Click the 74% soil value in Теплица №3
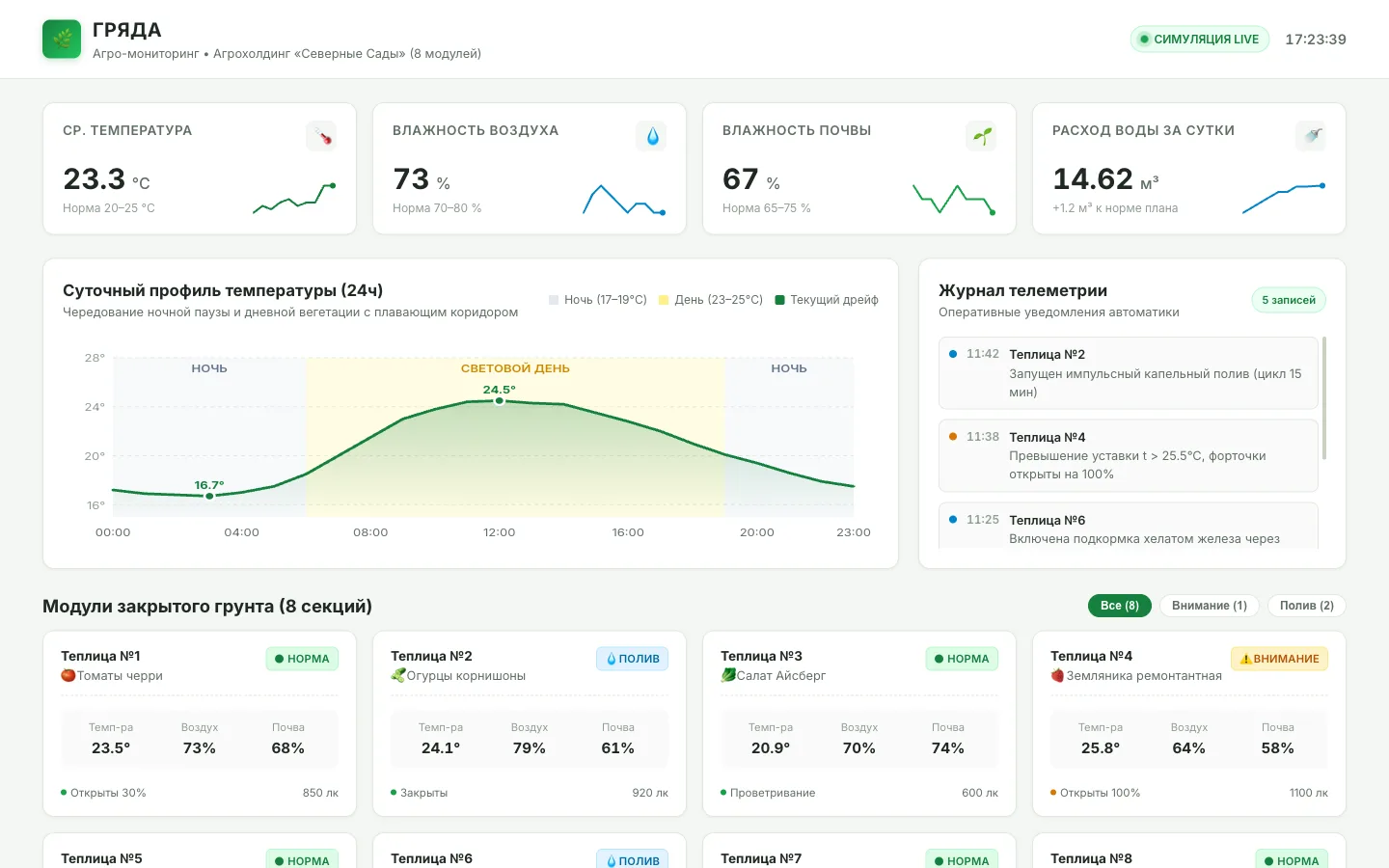This screenshot has height=868, width=1389. [948, 748]
